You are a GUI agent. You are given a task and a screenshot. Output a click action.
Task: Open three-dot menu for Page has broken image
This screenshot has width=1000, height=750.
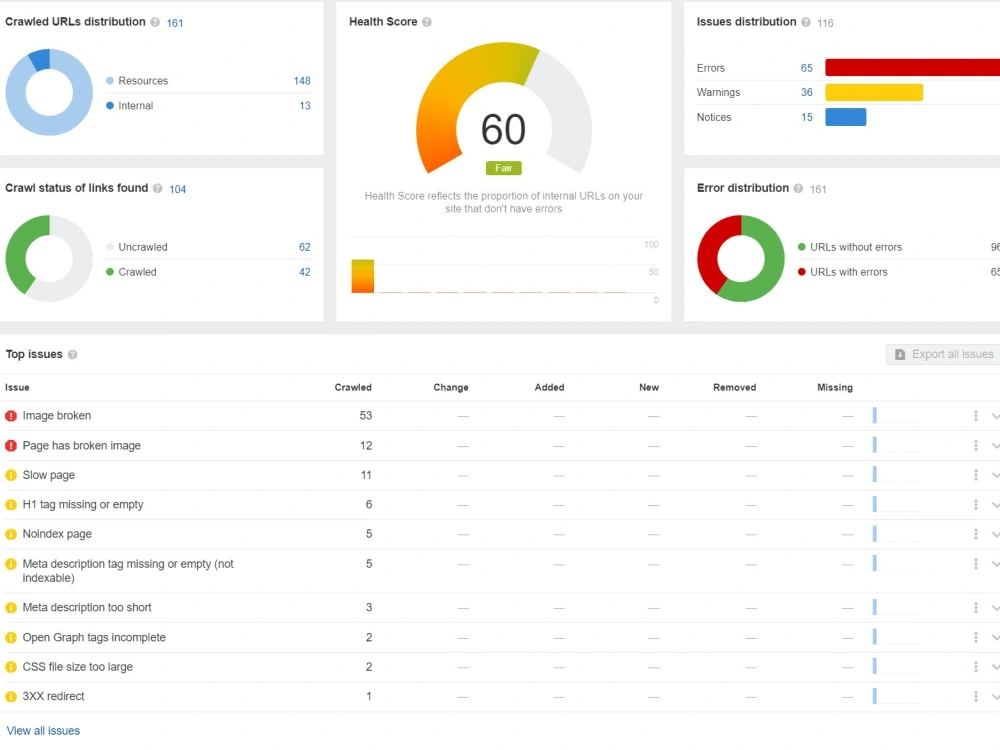[x=976, y=446]
